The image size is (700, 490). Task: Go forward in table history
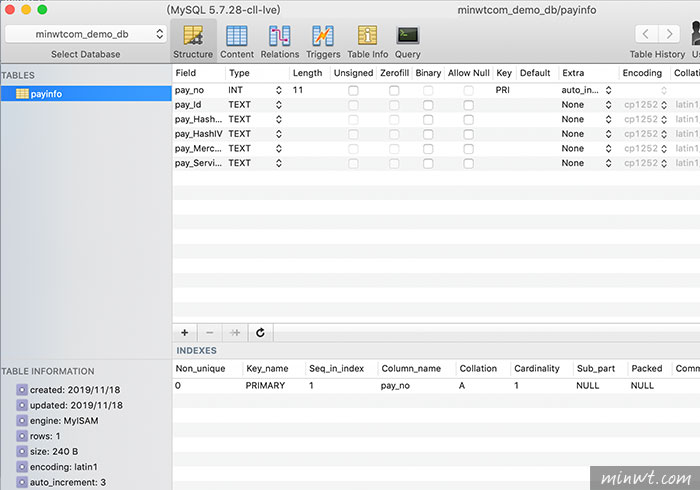pyautogui.click(x=669, y=34)
